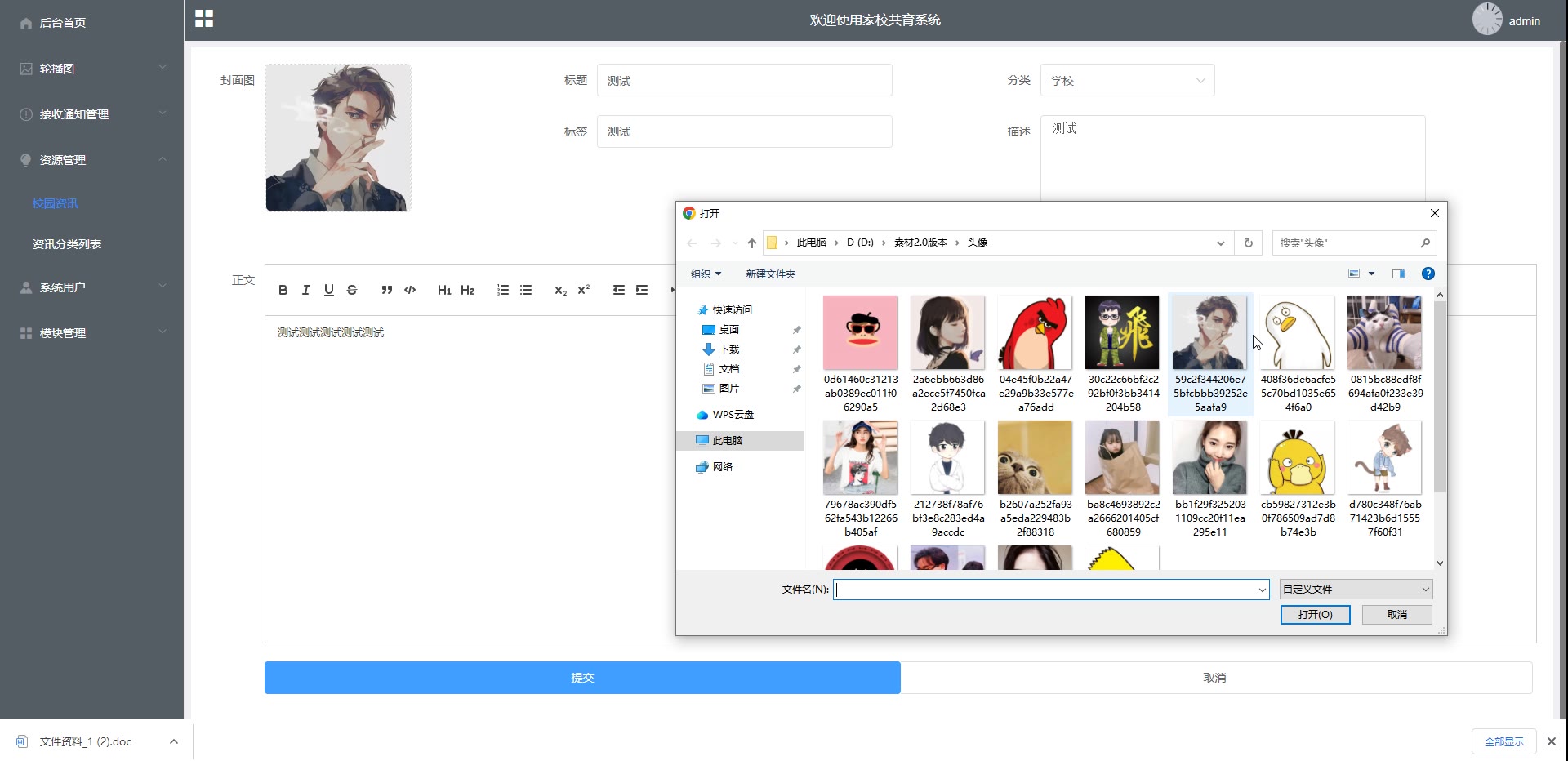Create an ordered numbered list

[503, 290]
